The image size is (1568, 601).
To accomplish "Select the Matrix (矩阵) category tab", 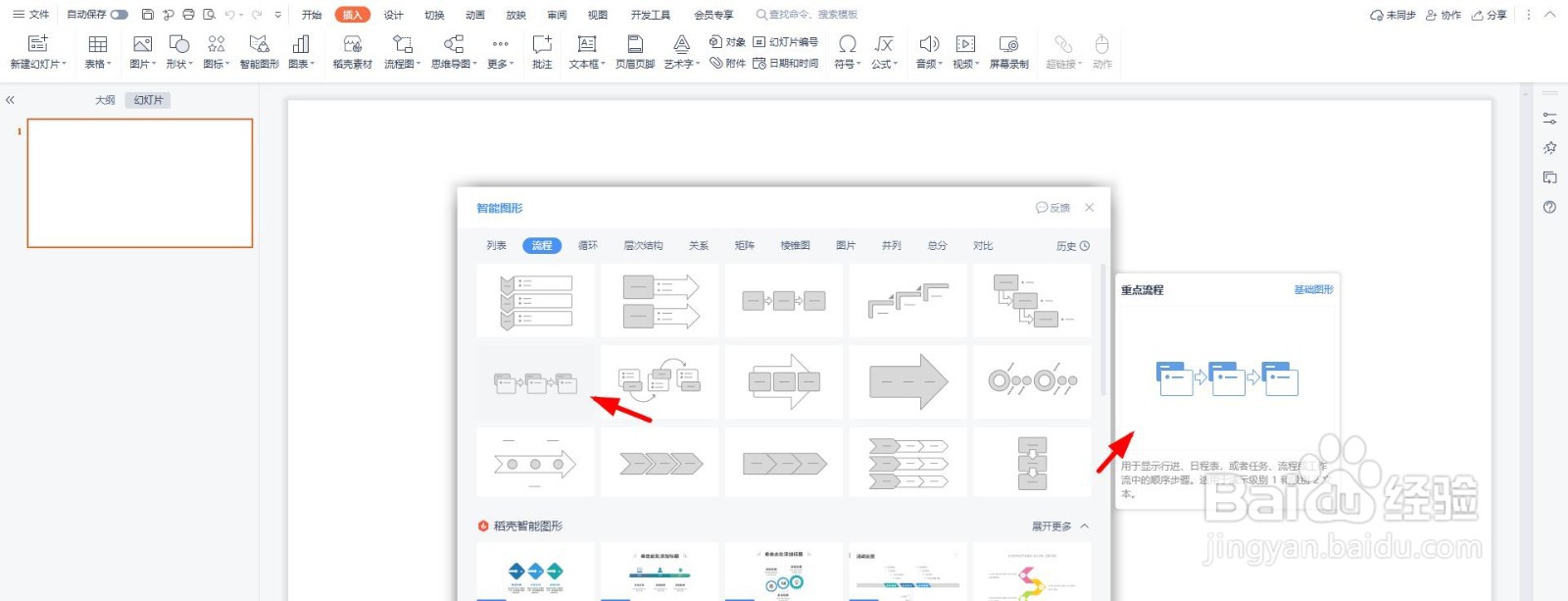I will click(745, 246).
